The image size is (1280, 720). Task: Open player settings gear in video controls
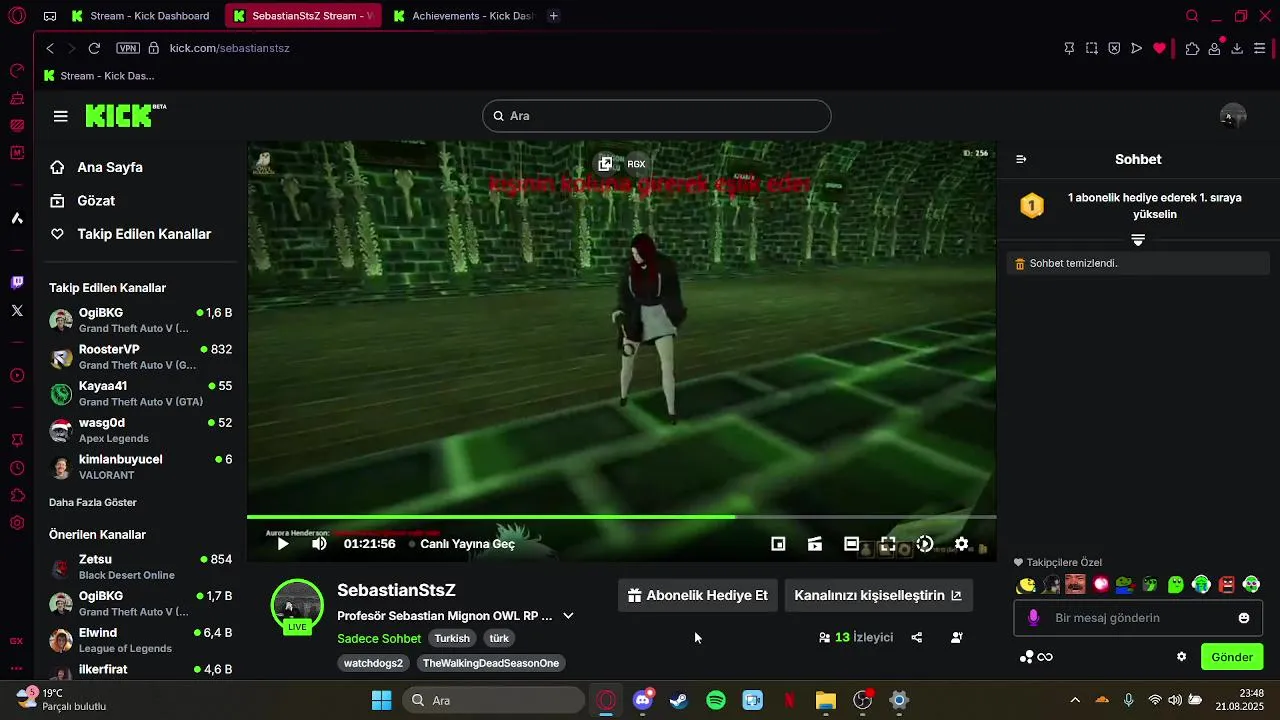(961, 544)
